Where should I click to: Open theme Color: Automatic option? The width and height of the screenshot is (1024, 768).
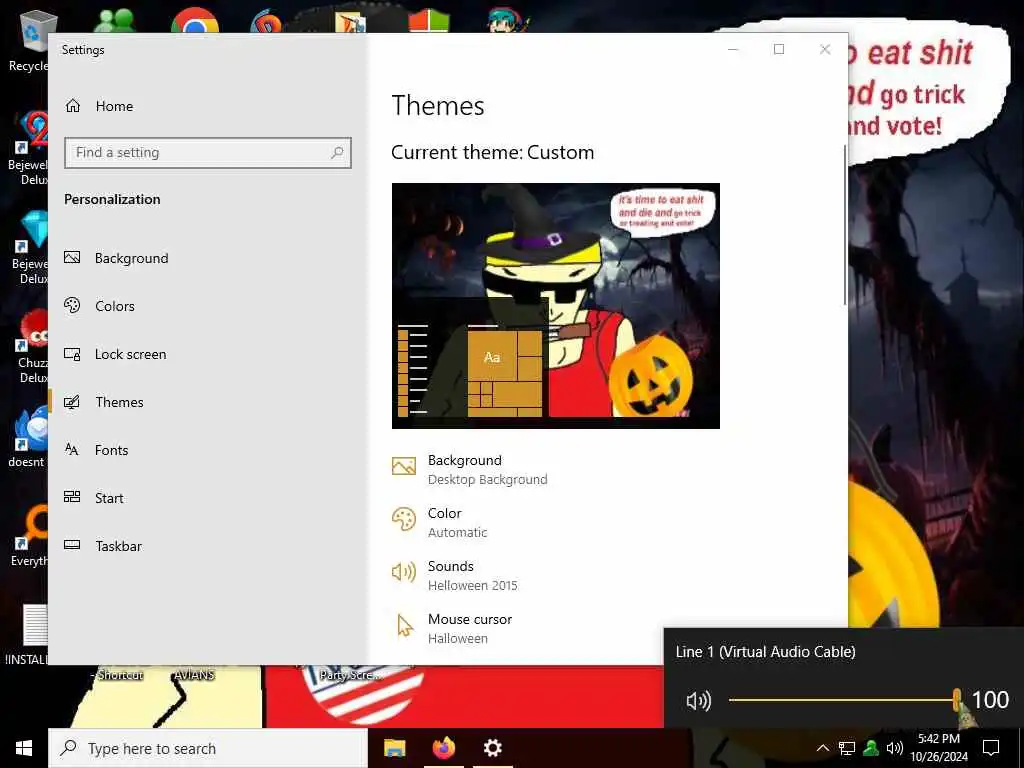(x=440, y=522)
